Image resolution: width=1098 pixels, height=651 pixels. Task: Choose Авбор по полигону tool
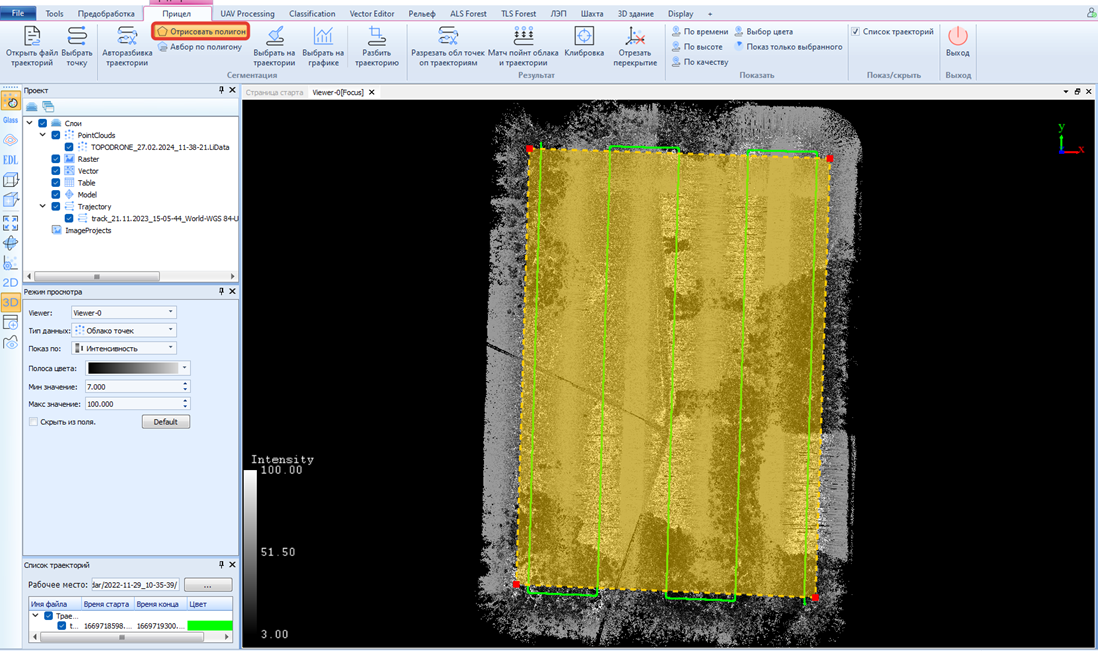[x=200, y=47]
